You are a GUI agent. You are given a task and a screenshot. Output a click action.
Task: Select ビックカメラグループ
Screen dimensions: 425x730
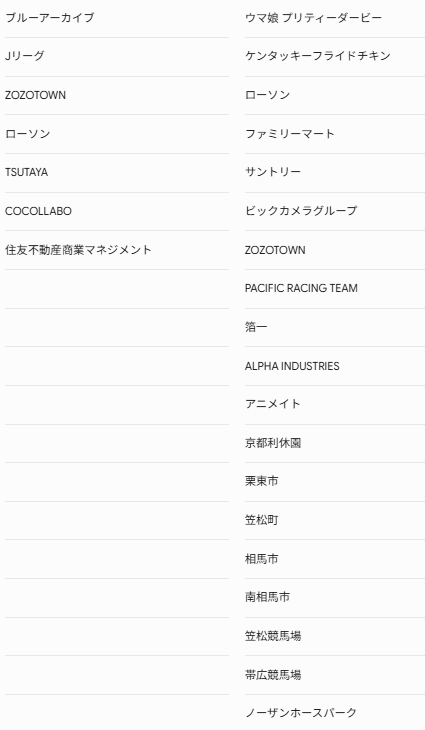point(301,211)
